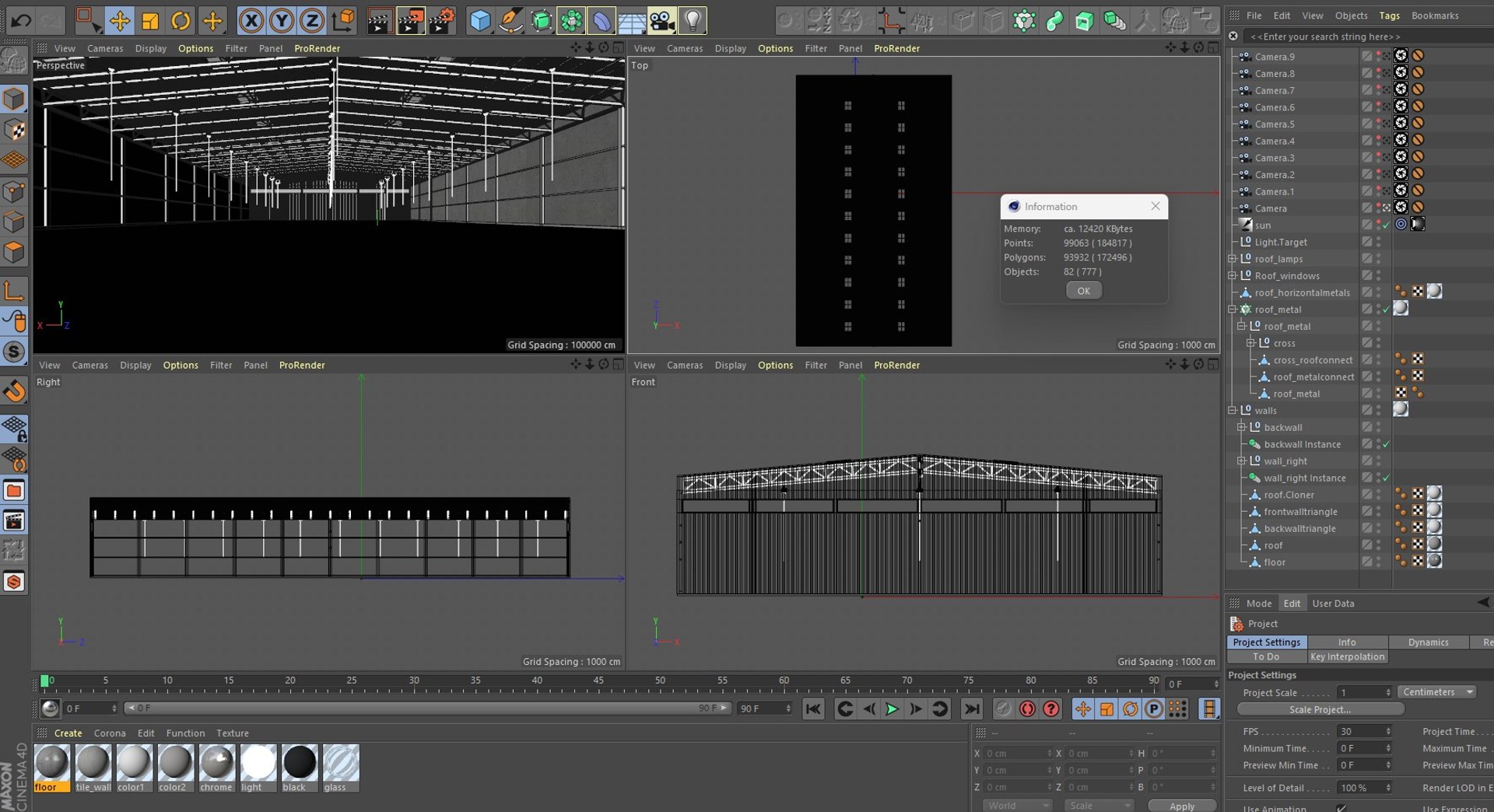Select the Move tool in top toolbar
The height and width of the screenshot is (812, 1494).
pyautogui.click(x=119, y=20)
